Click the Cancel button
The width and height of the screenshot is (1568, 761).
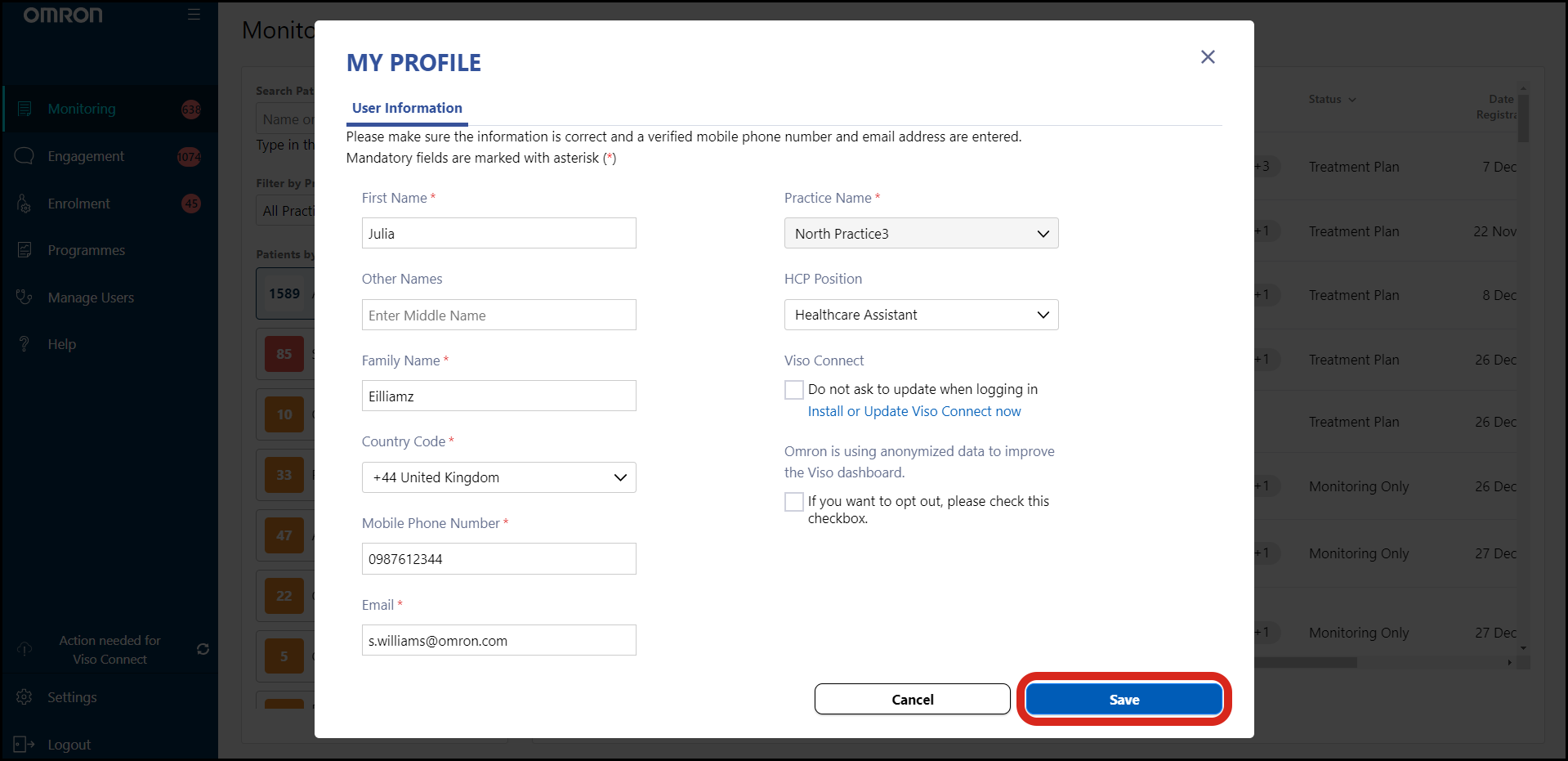912,700
